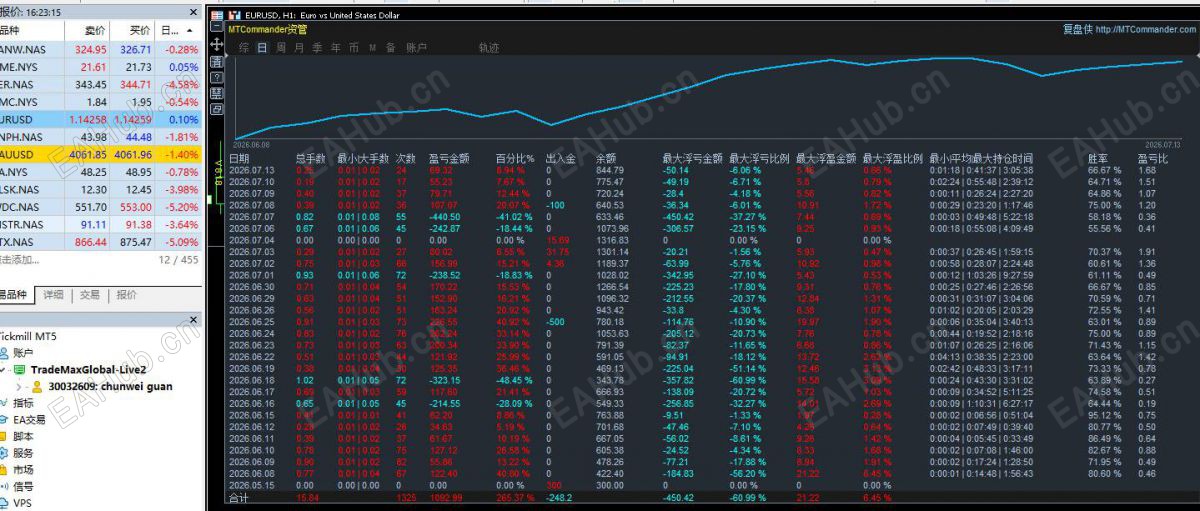The height and width of the screenshot is (511, 1200).
Task: Open the 综 summary tab in MTCommander
Action: (244, 47)
